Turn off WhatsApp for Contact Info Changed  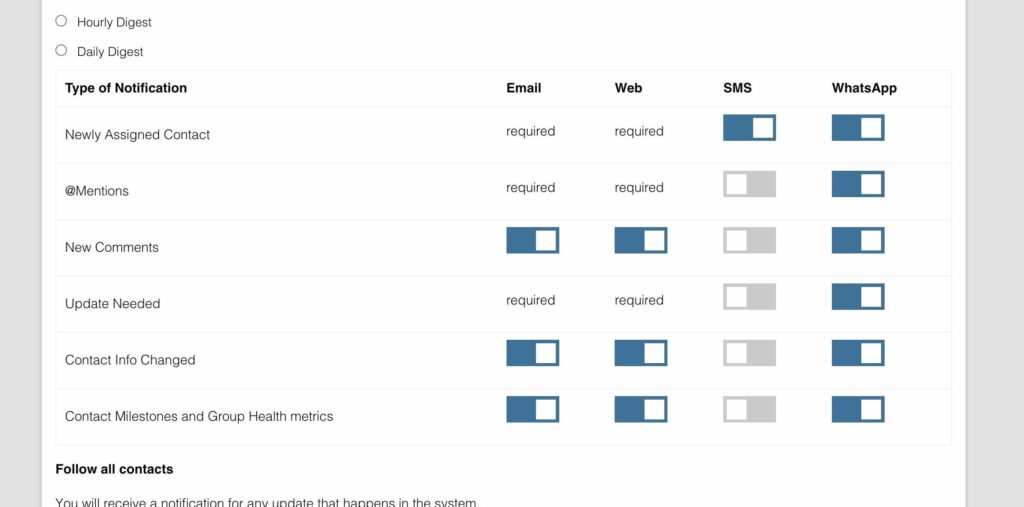coord(857,353)
